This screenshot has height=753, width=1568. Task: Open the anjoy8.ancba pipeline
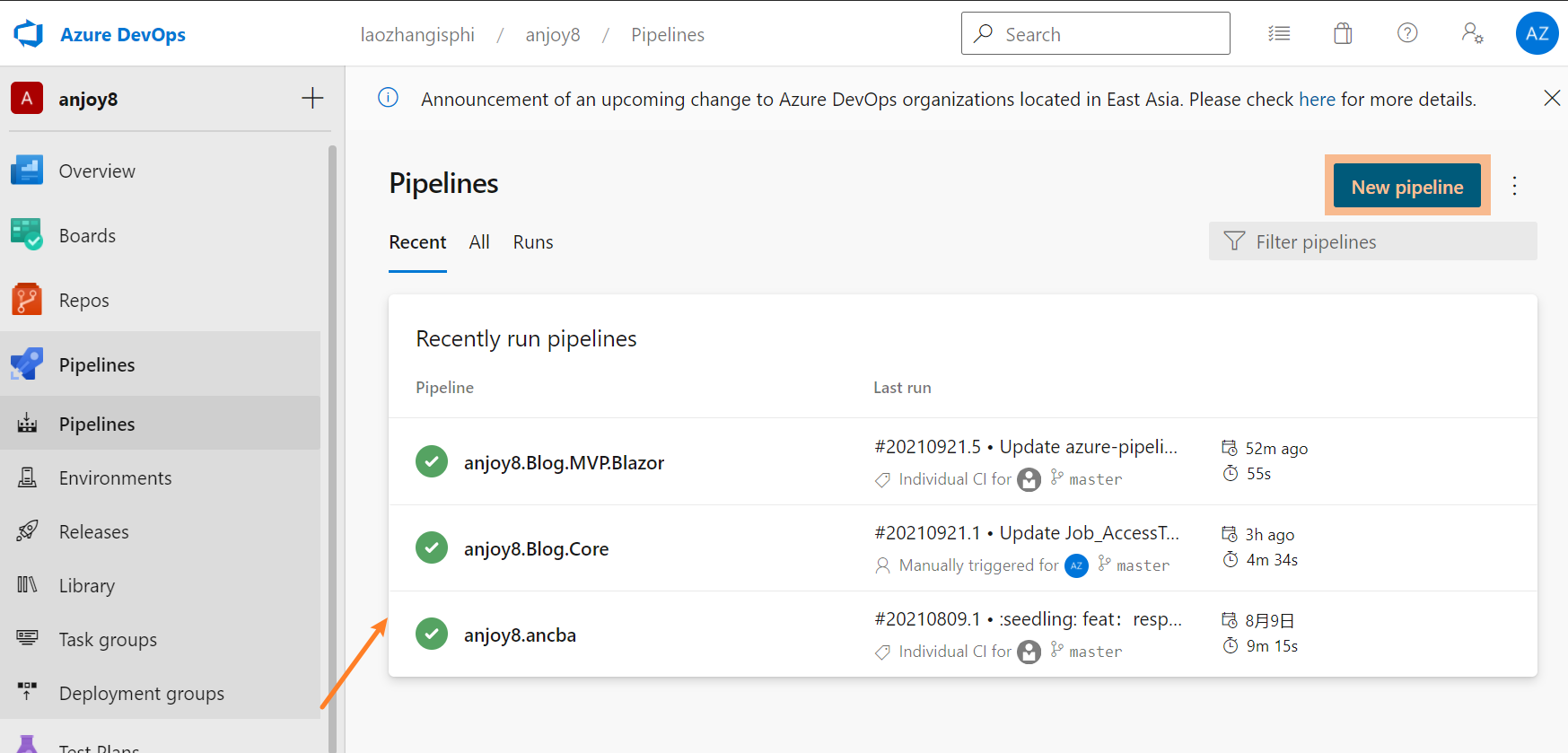tap(520, 635)
